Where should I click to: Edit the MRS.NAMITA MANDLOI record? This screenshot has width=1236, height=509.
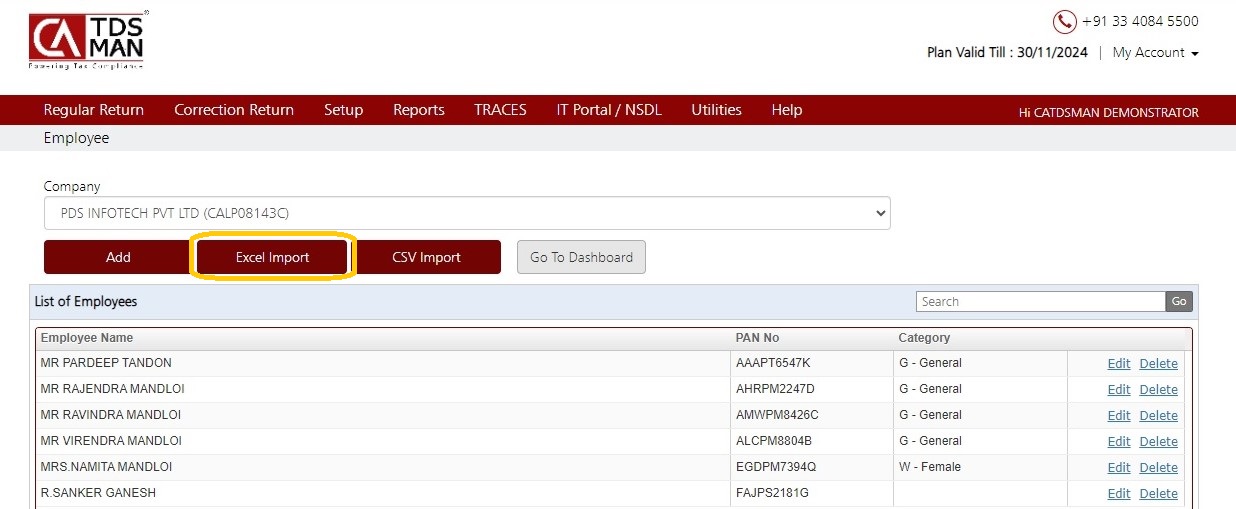tap(1119, 468)
